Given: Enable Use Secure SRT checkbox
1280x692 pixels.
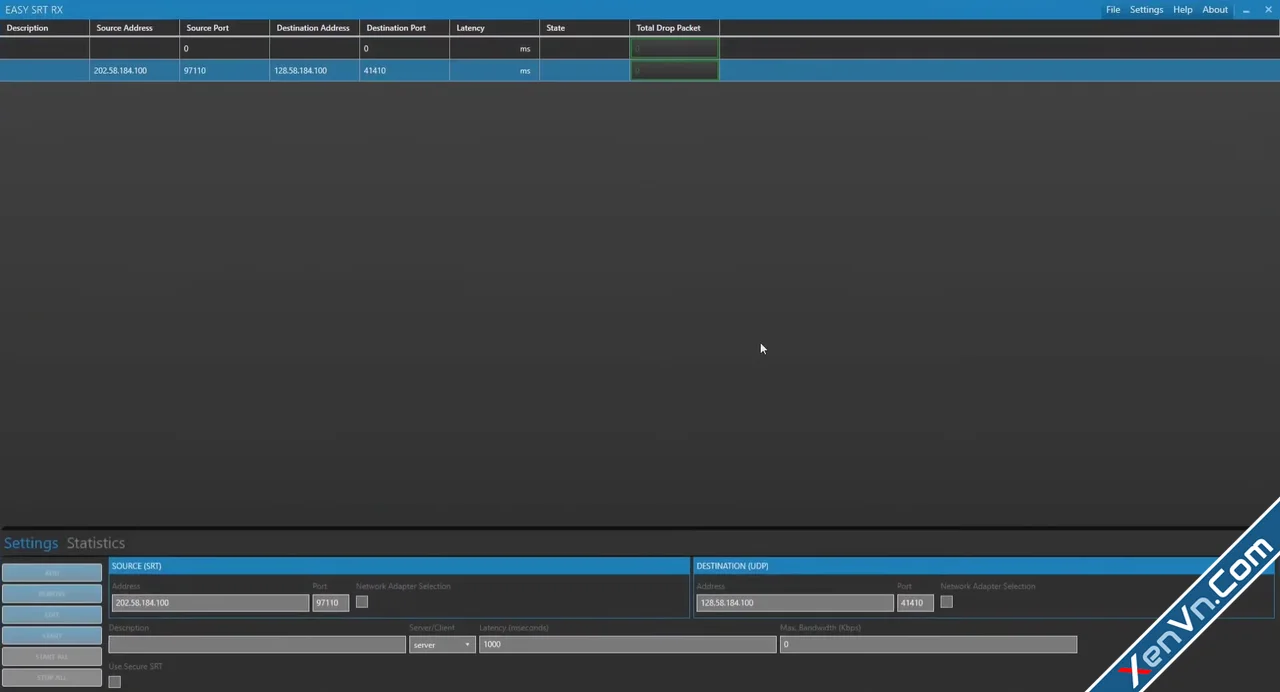Looking at the screenshot, I should point(114,682).
